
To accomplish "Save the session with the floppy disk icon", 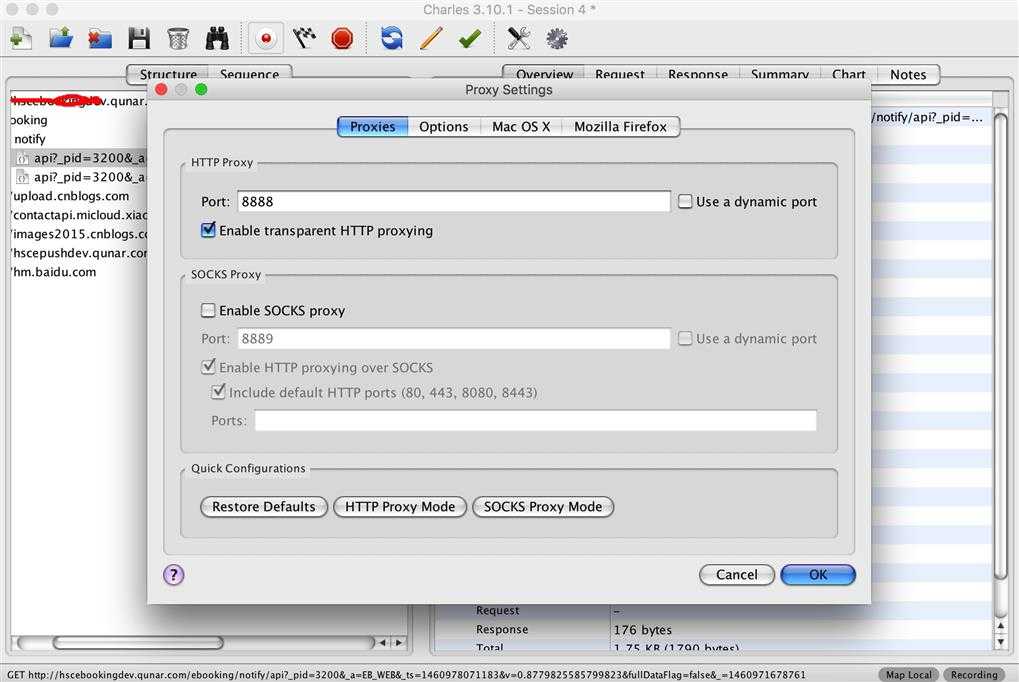I will tap(138, 38).
